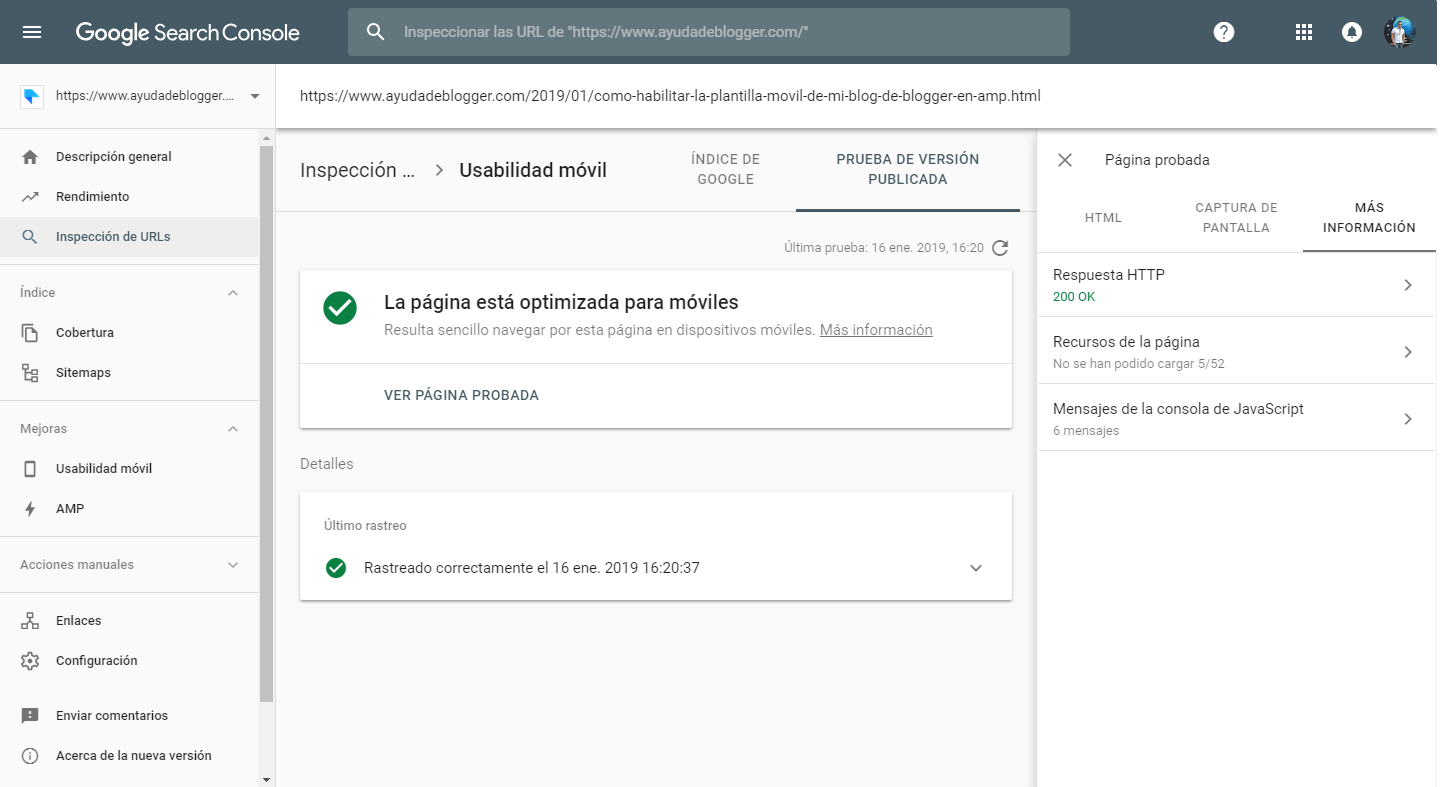Collapse the Mejoras section
The width and height of the screenshot is (1440, 787).
tap(233, 429)
